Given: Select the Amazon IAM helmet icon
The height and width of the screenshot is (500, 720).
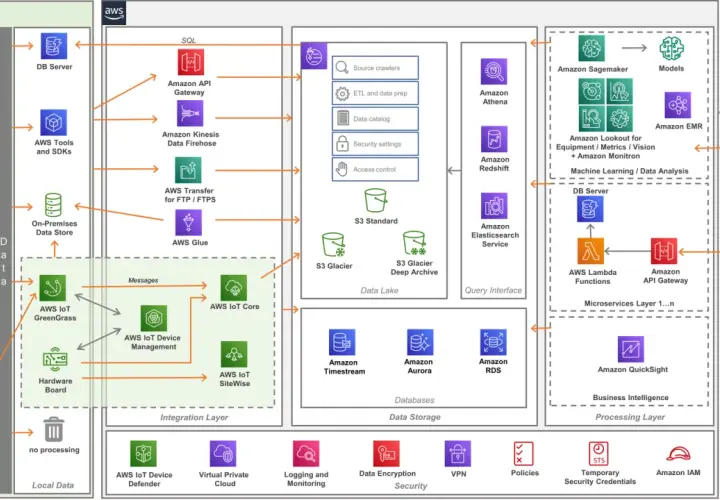Looking at the screenshot, I should pyautogui.click(x=678, y=455).
